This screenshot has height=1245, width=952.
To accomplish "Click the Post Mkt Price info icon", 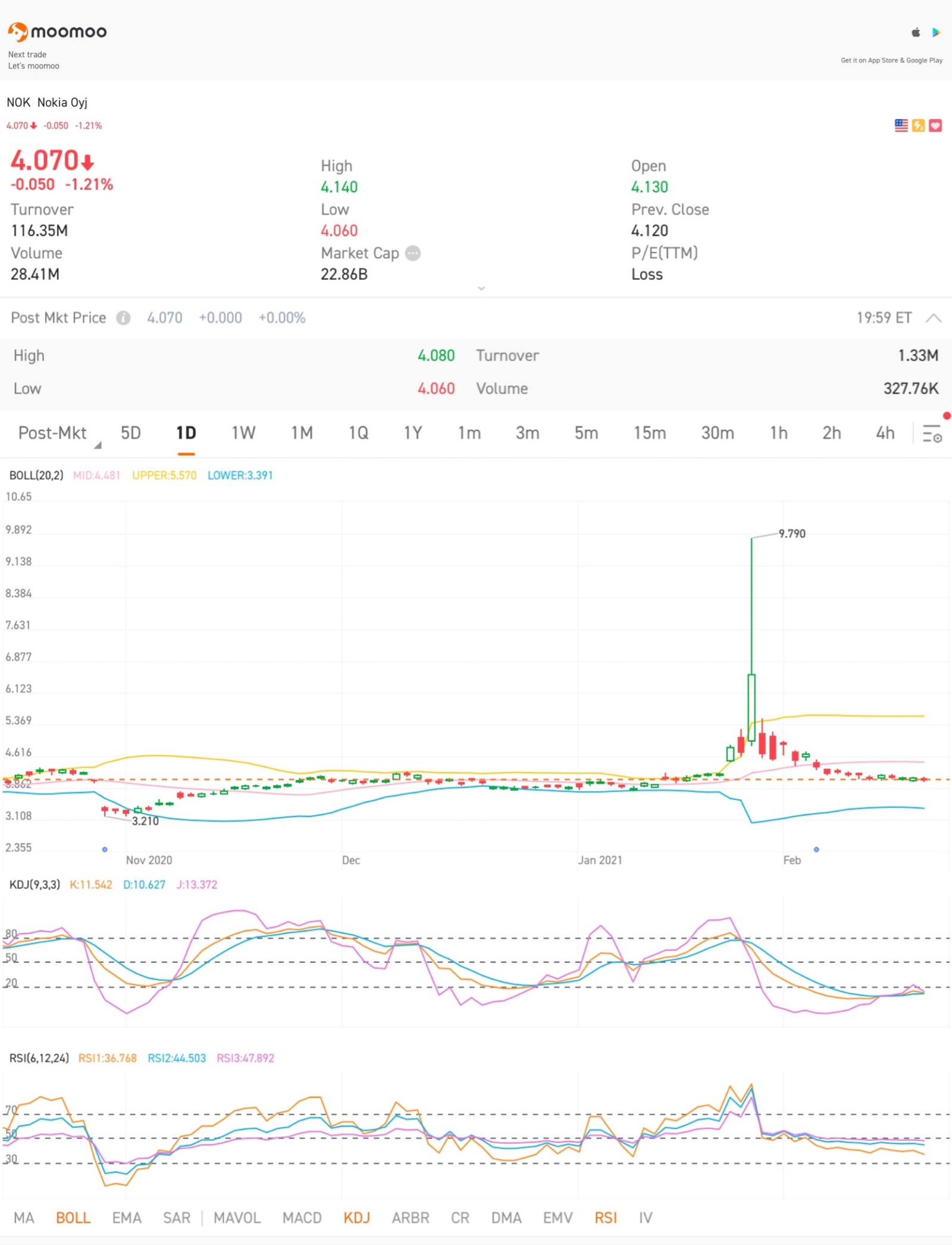I will click(x=123, y=318).
